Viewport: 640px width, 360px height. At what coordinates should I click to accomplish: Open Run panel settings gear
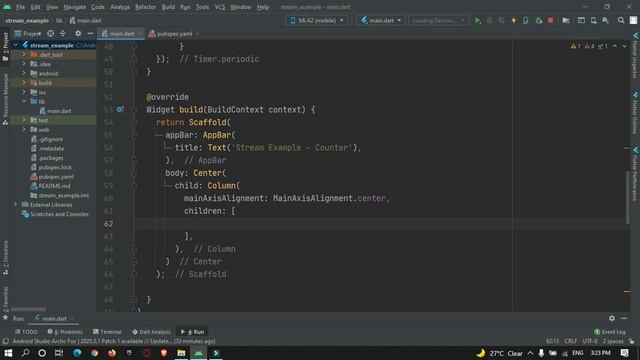[611, 318]
